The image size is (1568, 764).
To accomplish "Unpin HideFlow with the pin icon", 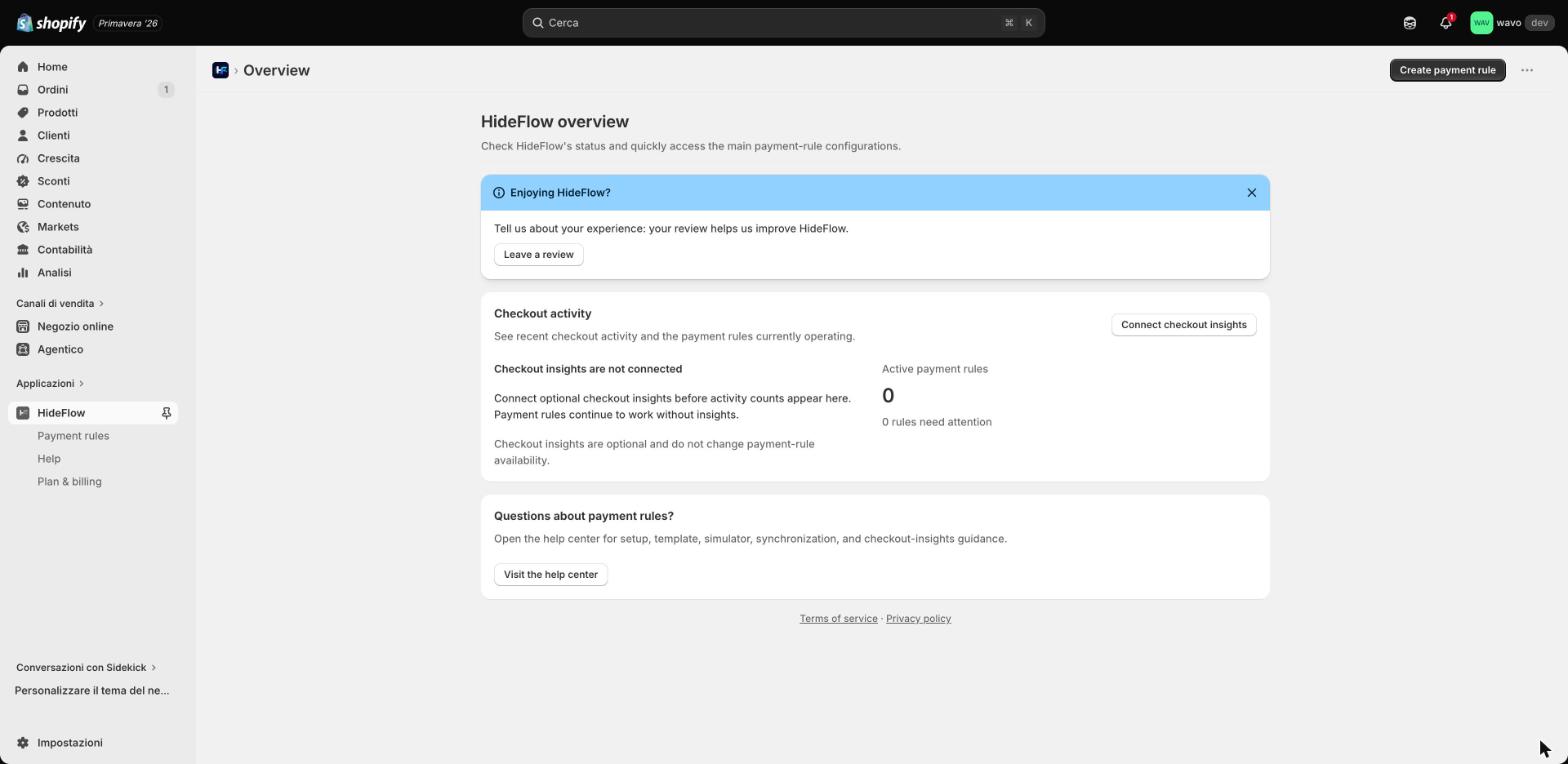I will coord(166,413).
